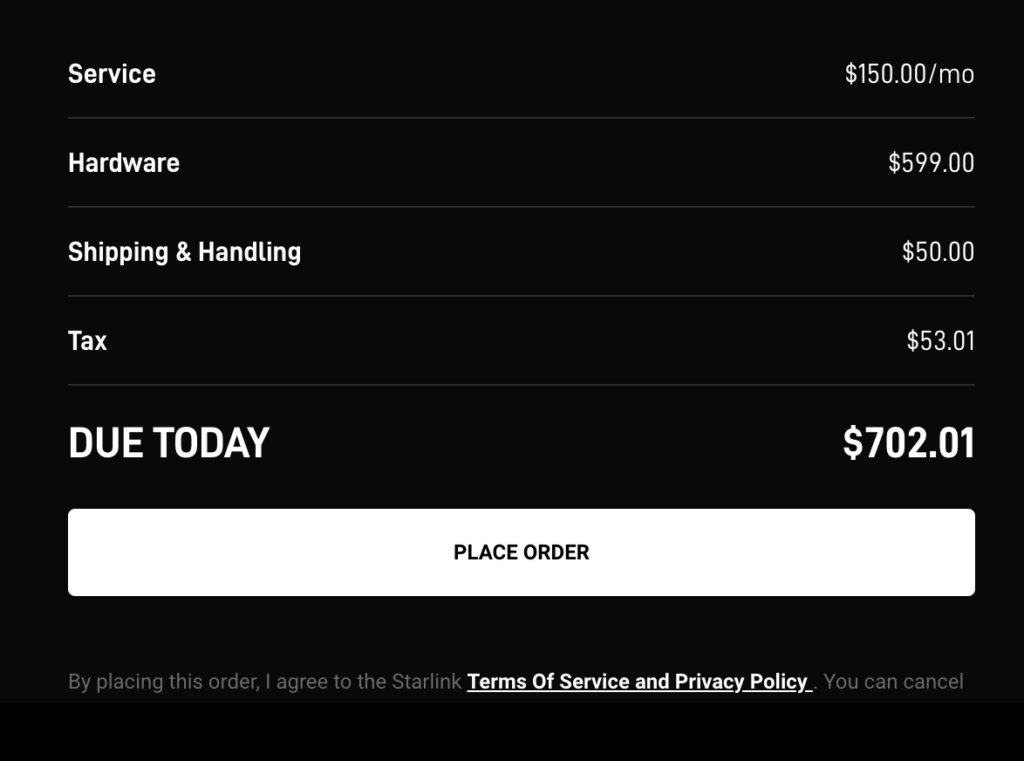The width and height of the screenshot is (1024, 761).
Task: Click the PLACE ORDER button
Action: [x=521, y=552]
